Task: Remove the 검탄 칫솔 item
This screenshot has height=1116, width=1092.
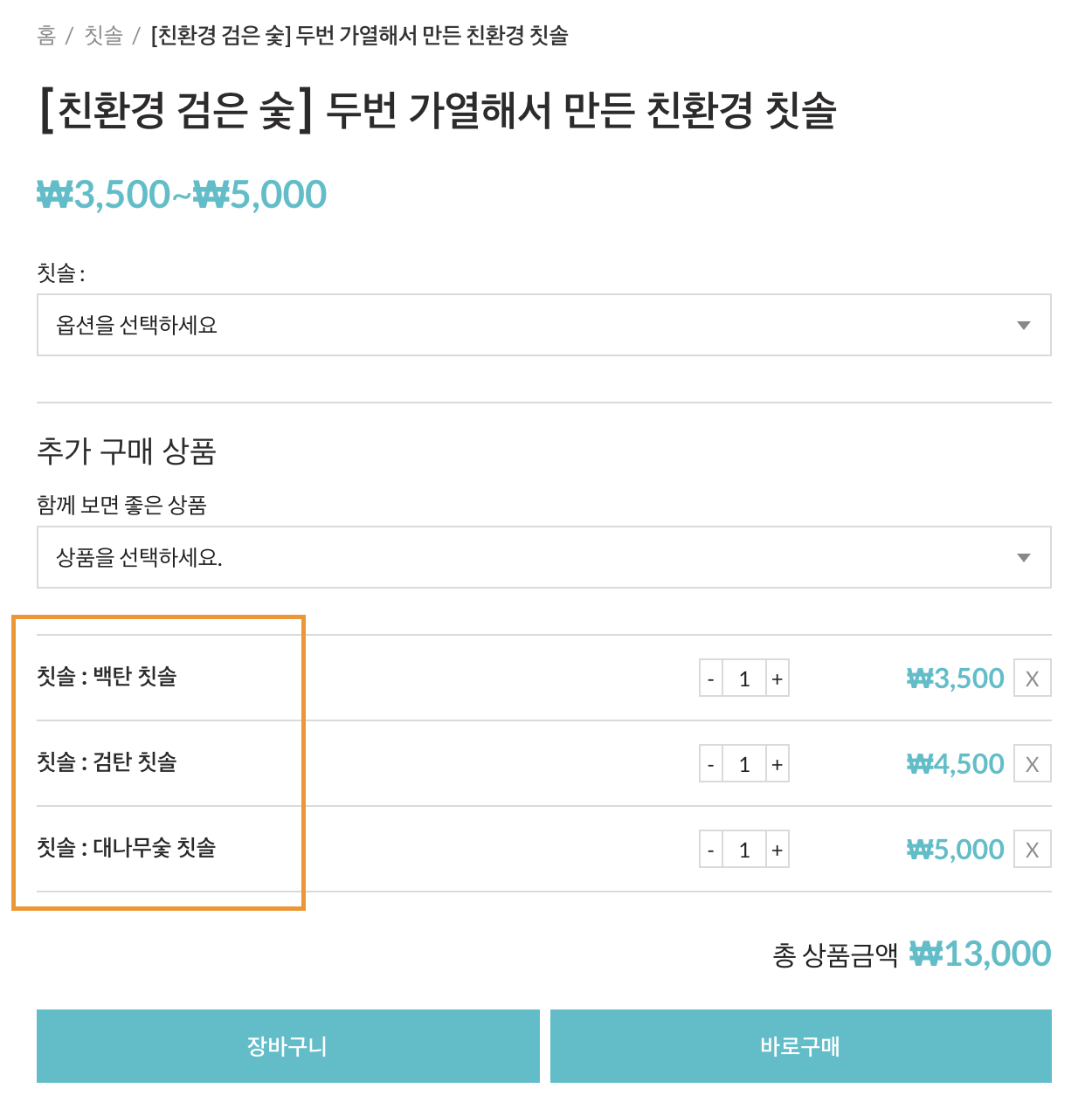Action: click(1032, 764)
